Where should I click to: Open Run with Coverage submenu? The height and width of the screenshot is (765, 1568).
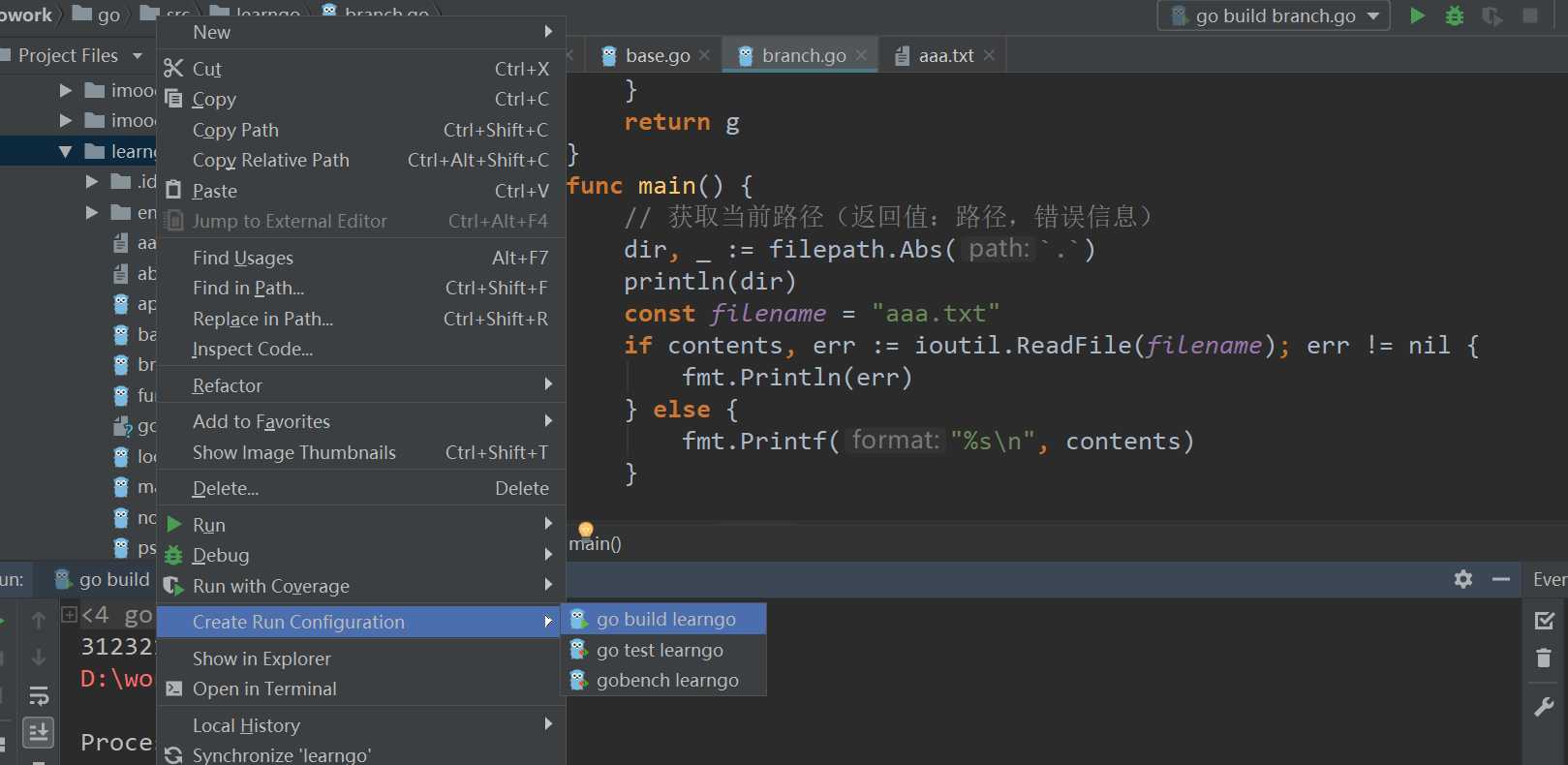click(x=360, y=586)
